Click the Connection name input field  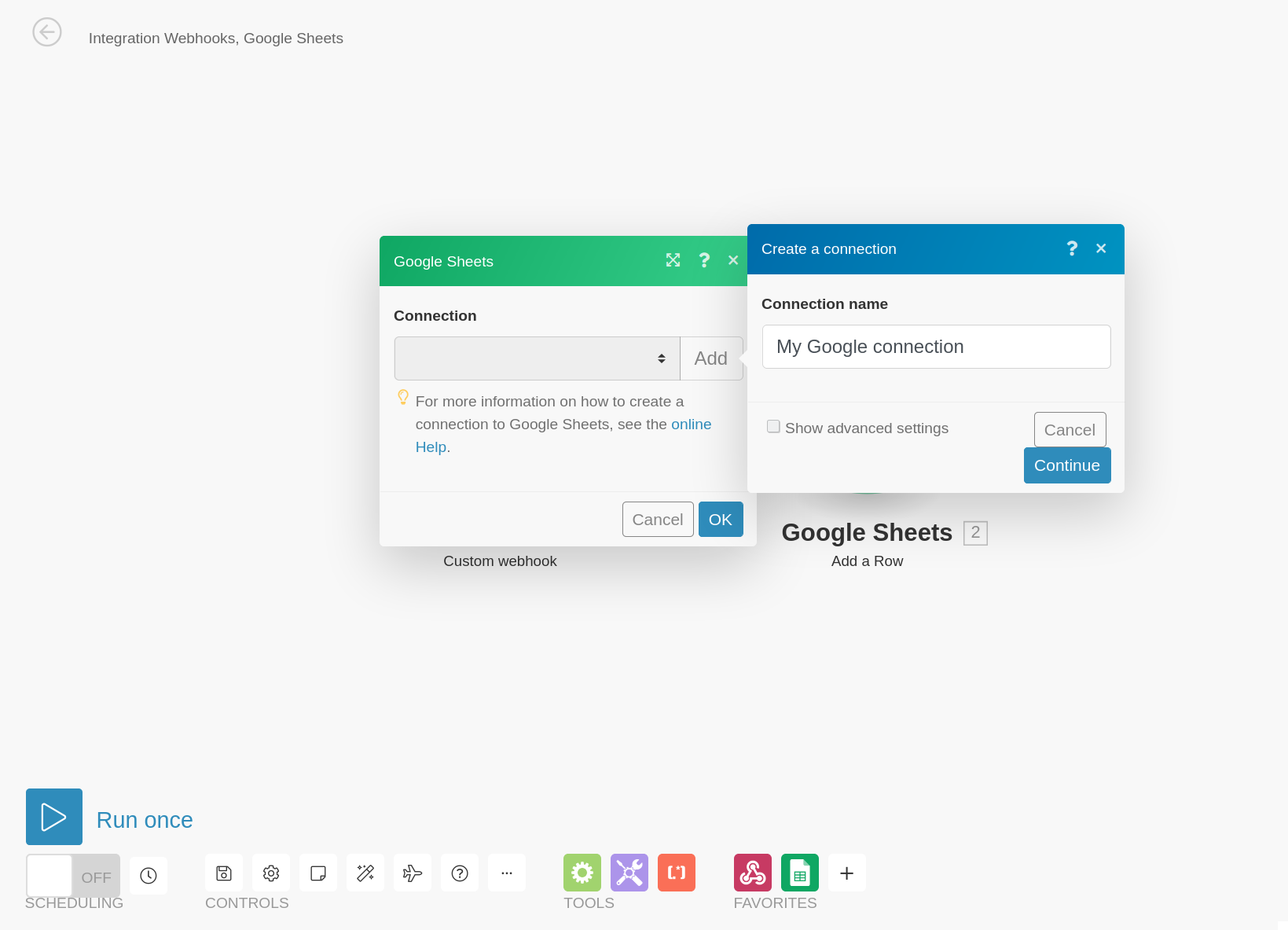tap(936, 347)
